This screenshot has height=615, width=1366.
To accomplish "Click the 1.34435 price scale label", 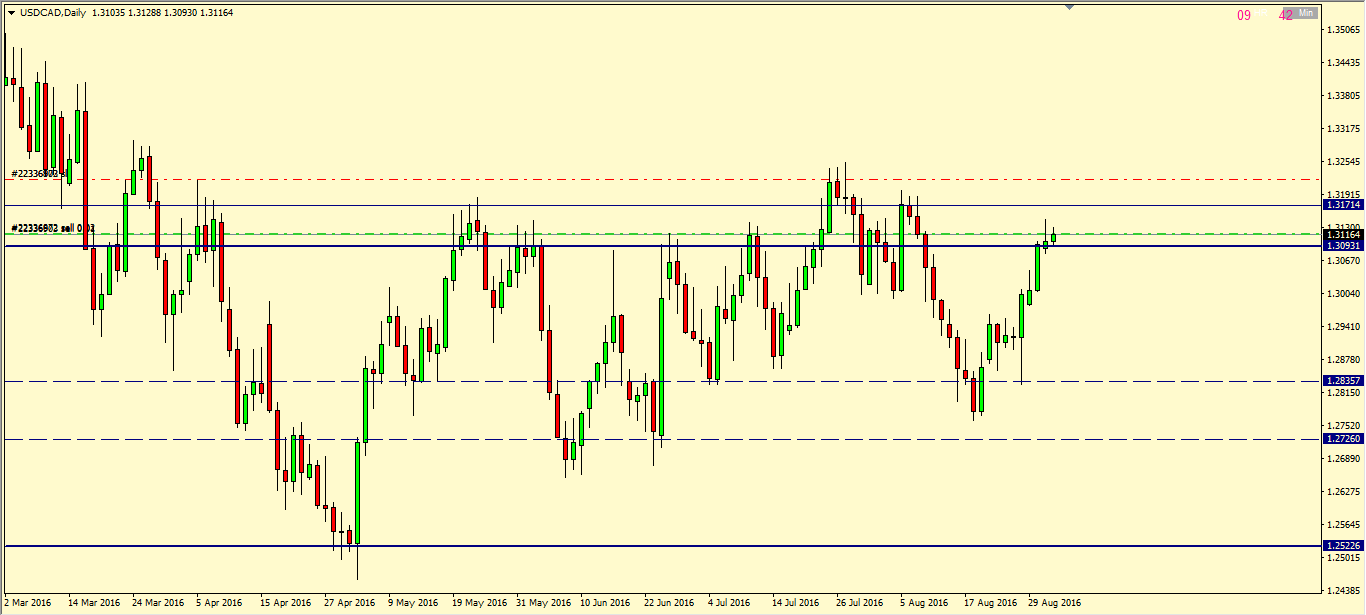I will 1344,63.
